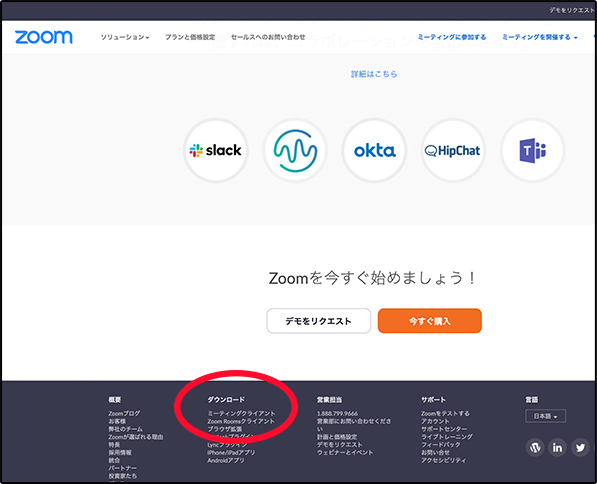Open 採用情報 footer link
Screen dimensions: 597x484
(120, 452)
